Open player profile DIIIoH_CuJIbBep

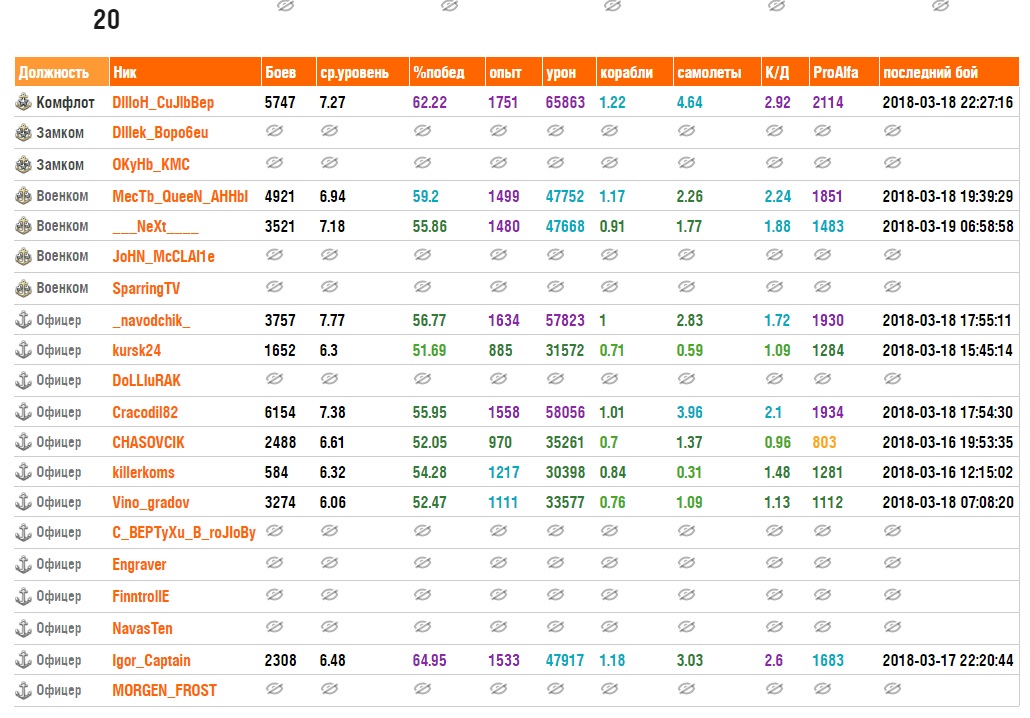coord(163,102)
